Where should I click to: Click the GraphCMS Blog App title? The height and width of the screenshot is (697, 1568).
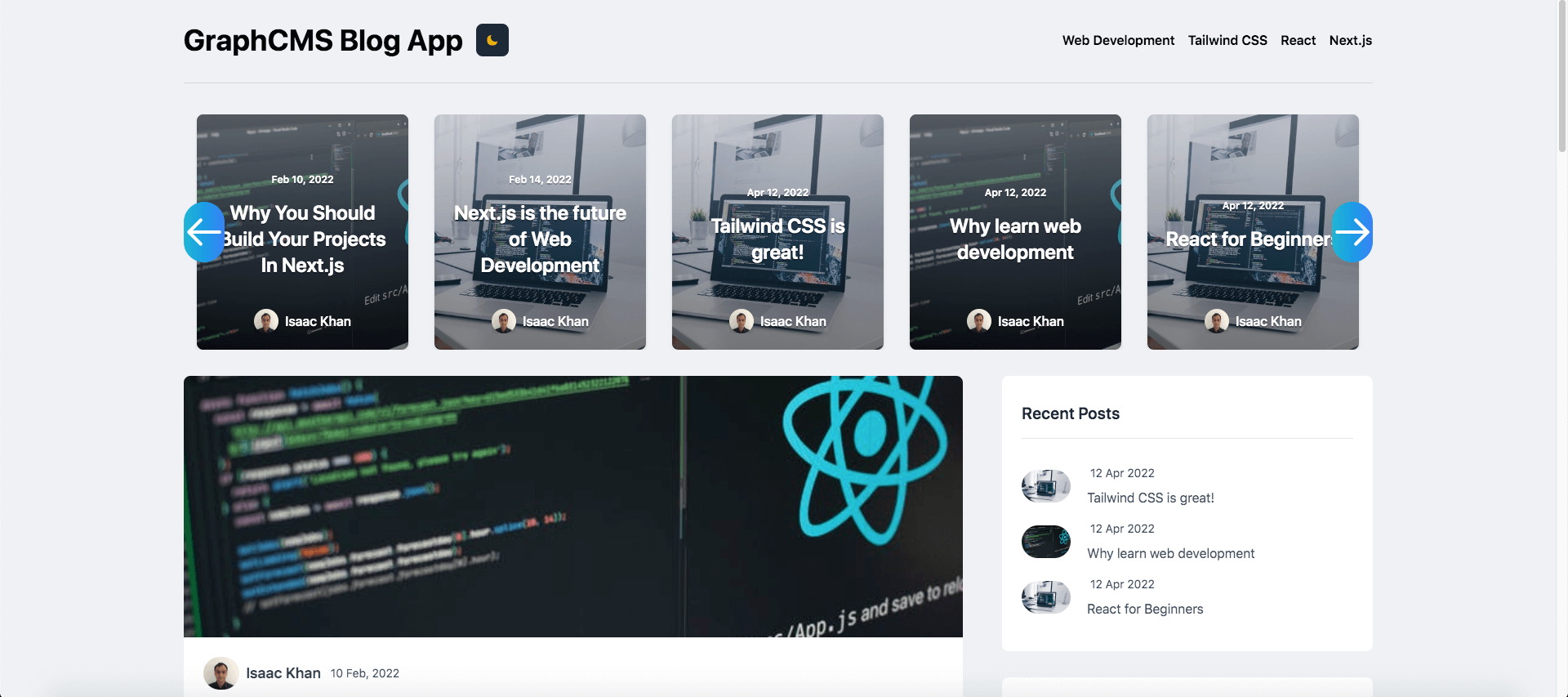323,40
